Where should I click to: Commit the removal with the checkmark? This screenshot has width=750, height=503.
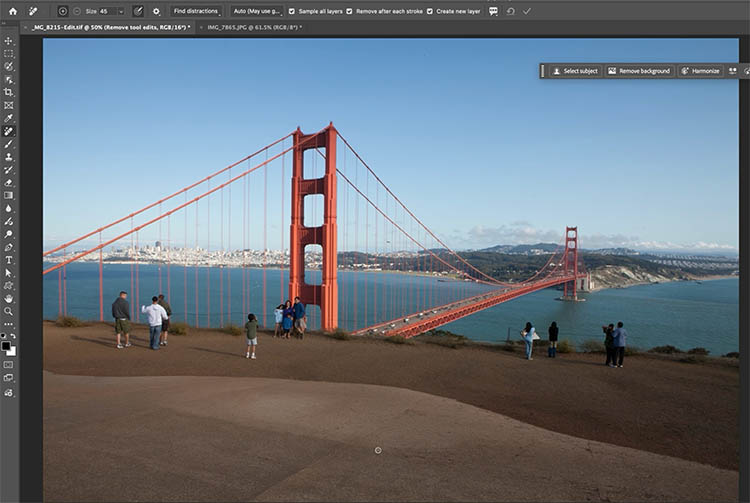point(527,11)
